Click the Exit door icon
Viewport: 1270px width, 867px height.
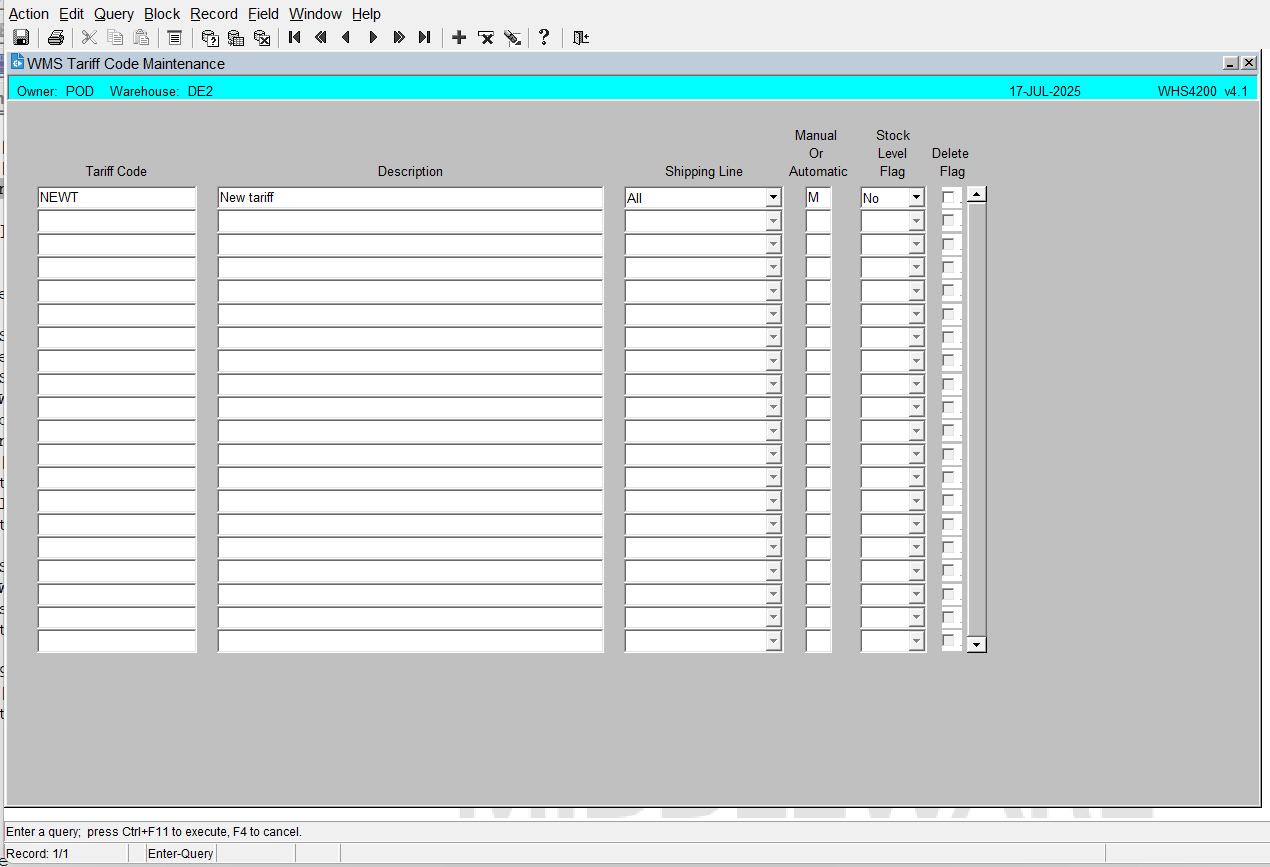click(581, 38)
